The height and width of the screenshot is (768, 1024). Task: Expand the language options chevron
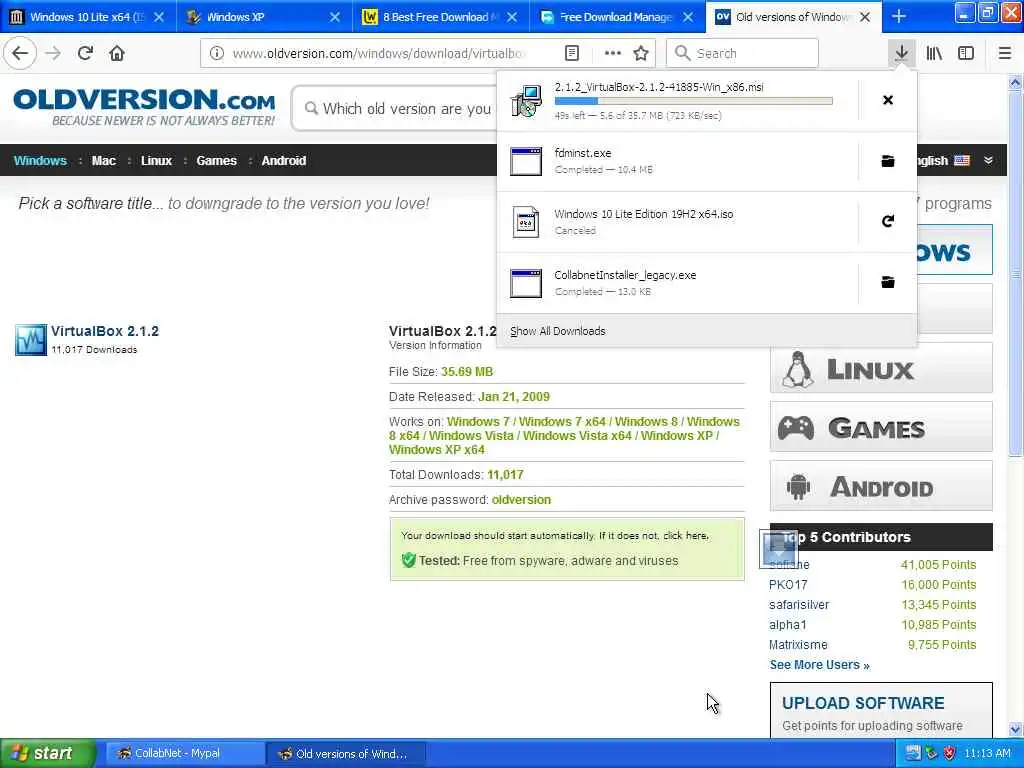(x=989, y=161)
